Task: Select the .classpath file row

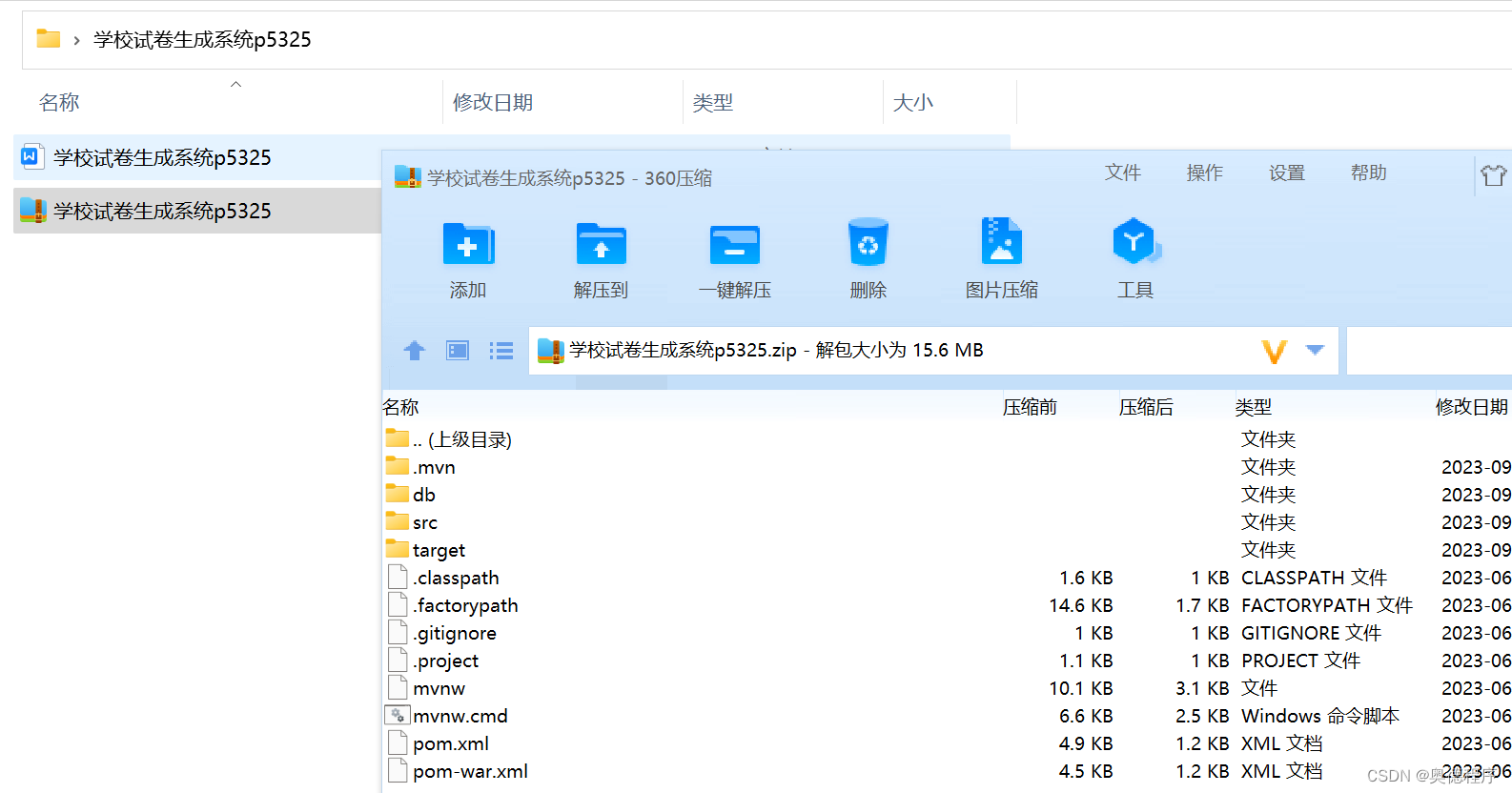Action: click(947, 578)
